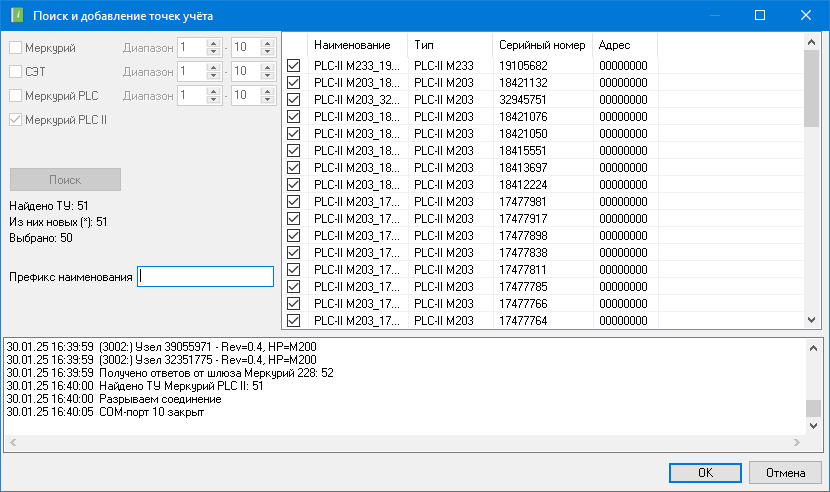
Task: Sort by Тип column header
Action: point(450,45)
